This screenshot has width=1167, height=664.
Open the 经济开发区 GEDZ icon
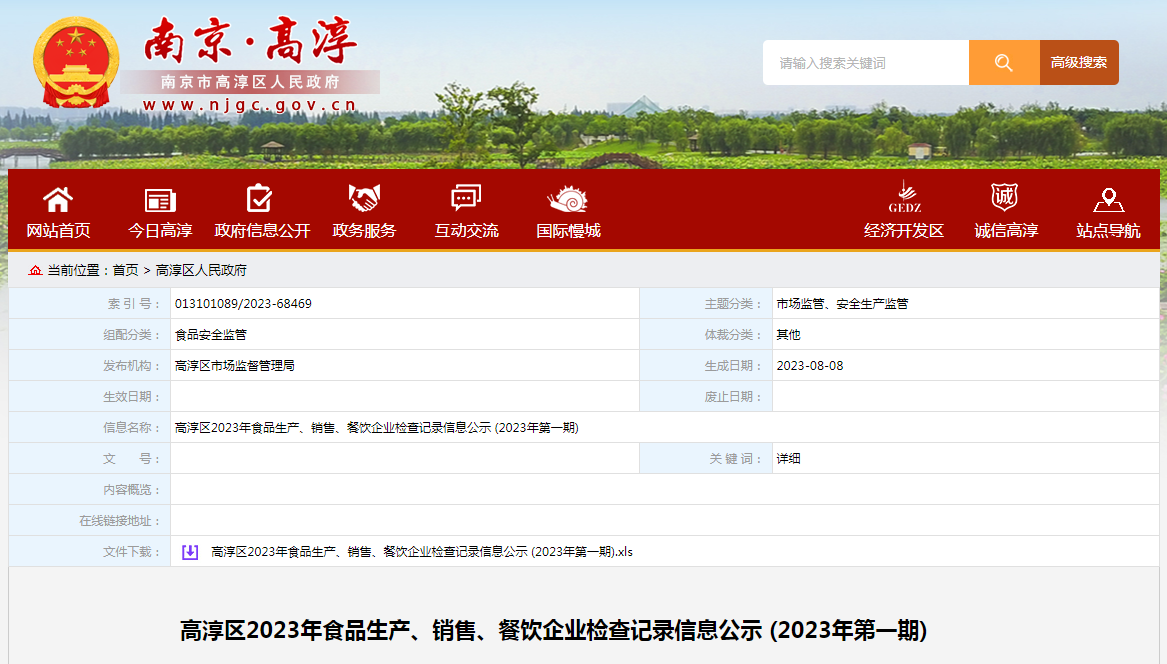click(904, 197)
